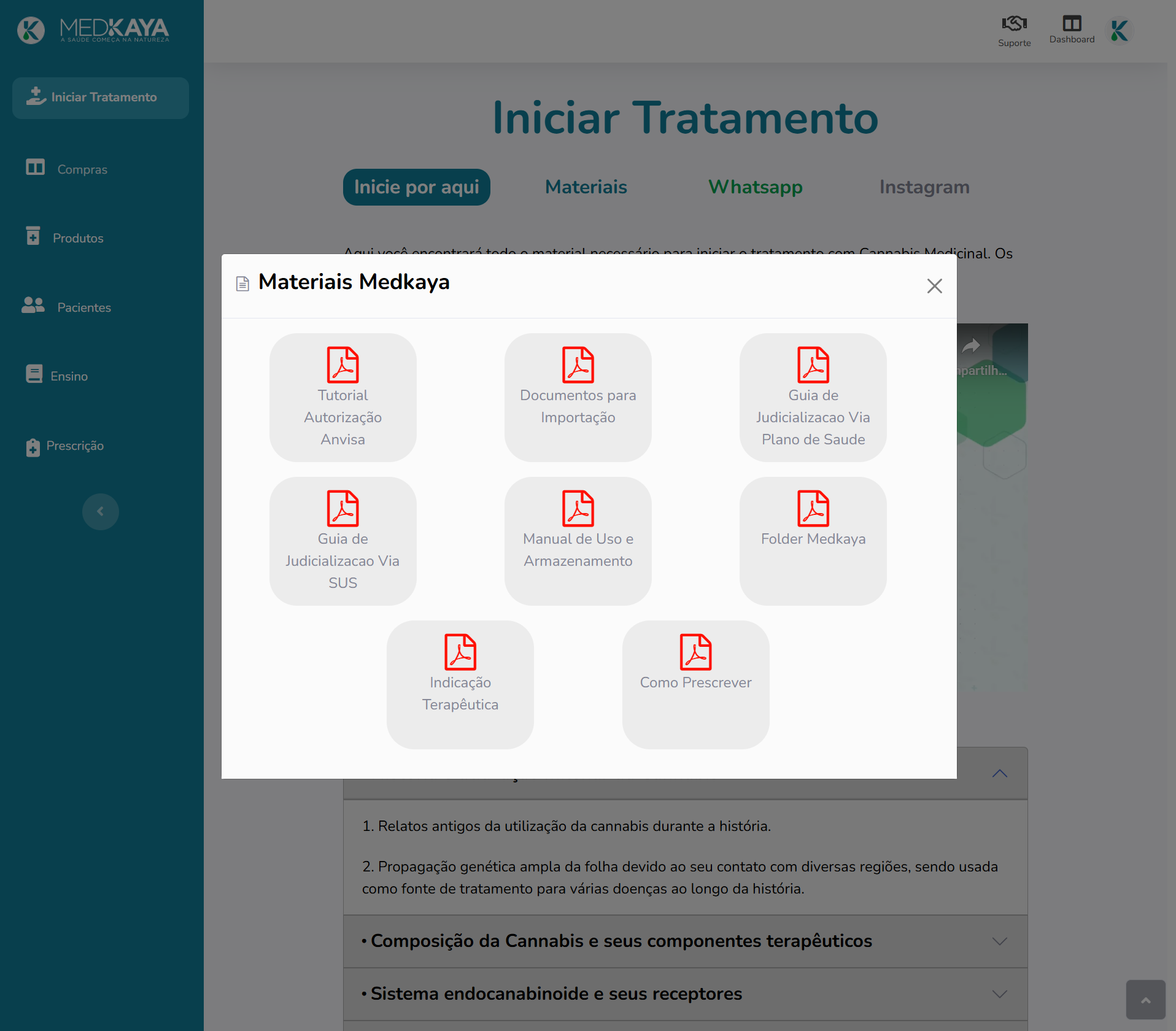
Task: Click the Medkaya logo in sidebar
Action: 93,30
